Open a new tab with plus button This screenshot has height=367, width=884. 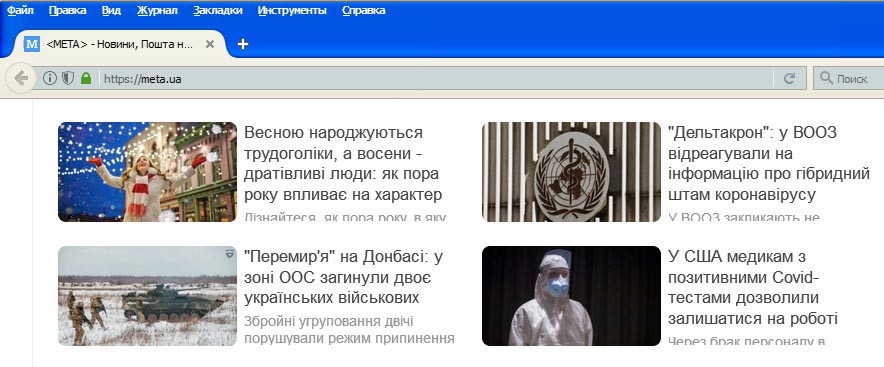pos(242,44)
